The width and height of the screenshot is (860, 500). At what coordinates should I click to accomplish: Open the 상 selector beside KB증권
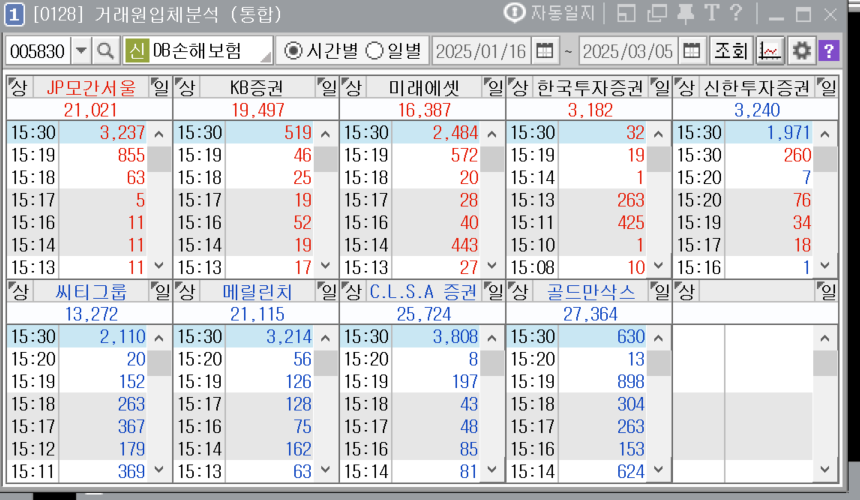[184, 88]
